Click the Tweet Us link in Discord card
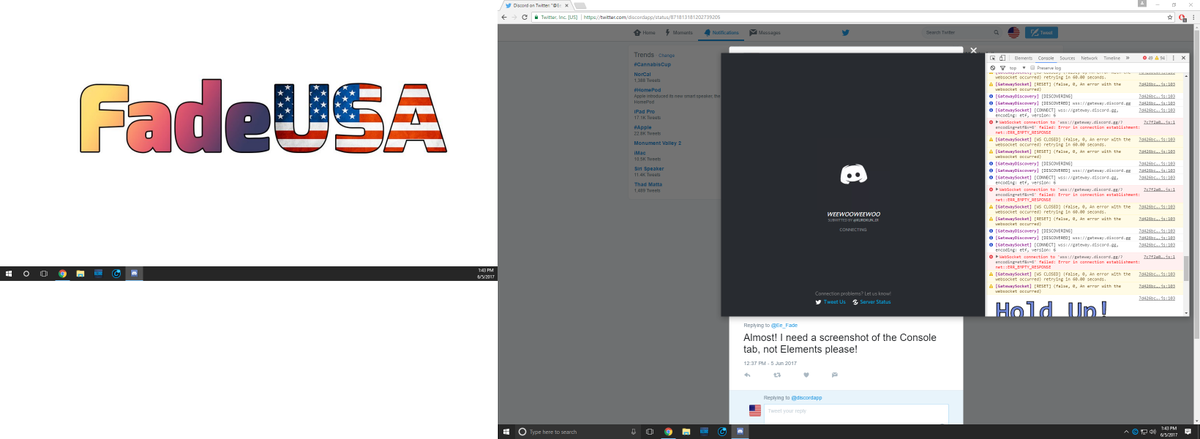The image size is (1200, 439). (x=831, y=301)
